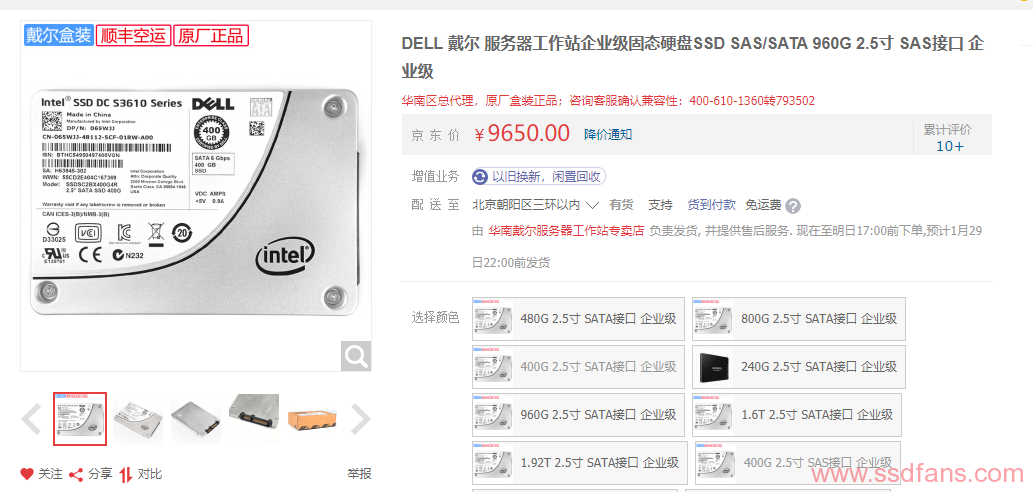This screenshot has height=492, width=1033.
Task: Click the heart icon to follow product
Action: coord(26,474)
